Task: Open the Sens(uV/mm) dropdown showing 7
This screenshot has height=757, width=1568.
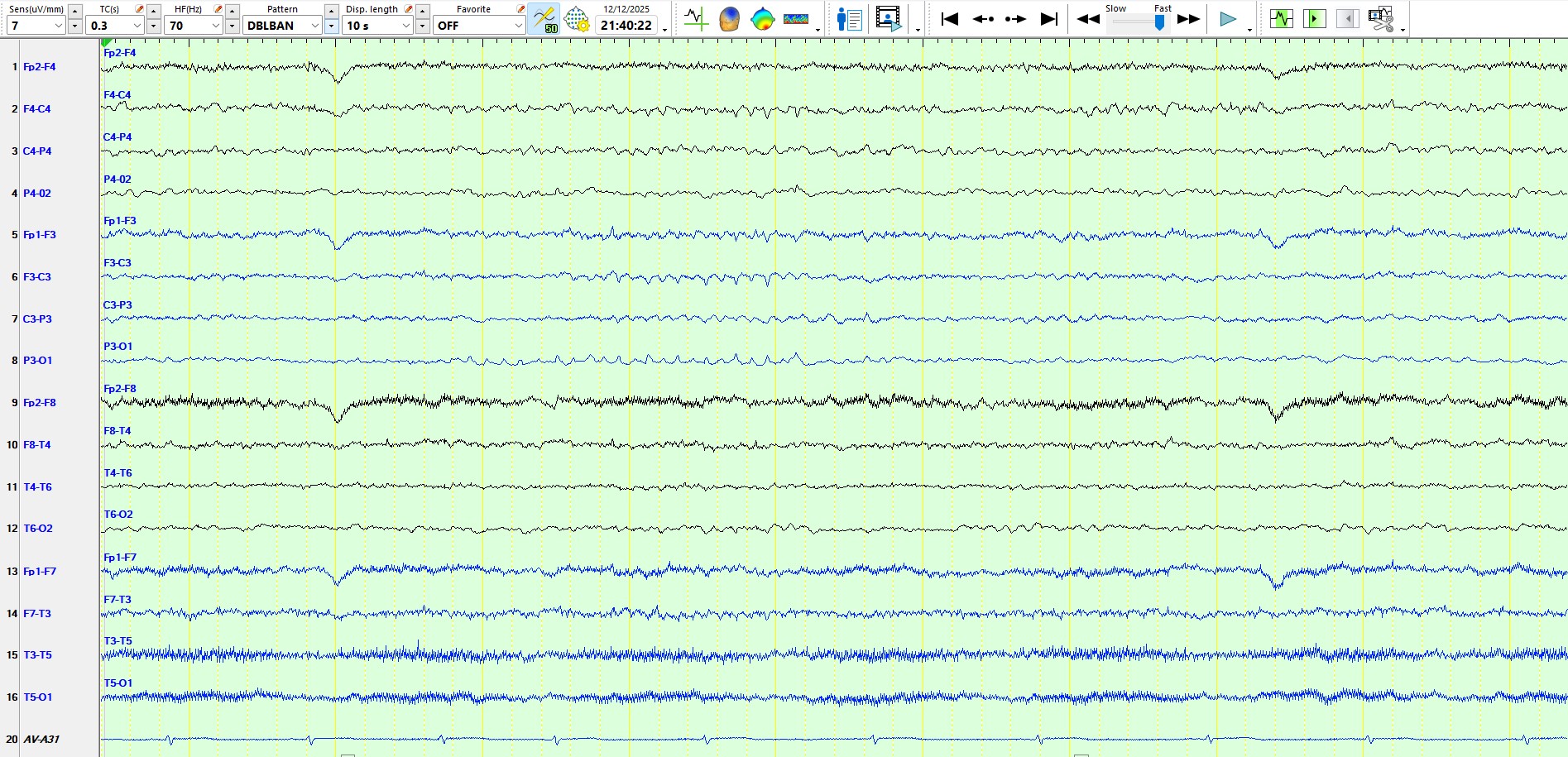Action: click(36, 26)
